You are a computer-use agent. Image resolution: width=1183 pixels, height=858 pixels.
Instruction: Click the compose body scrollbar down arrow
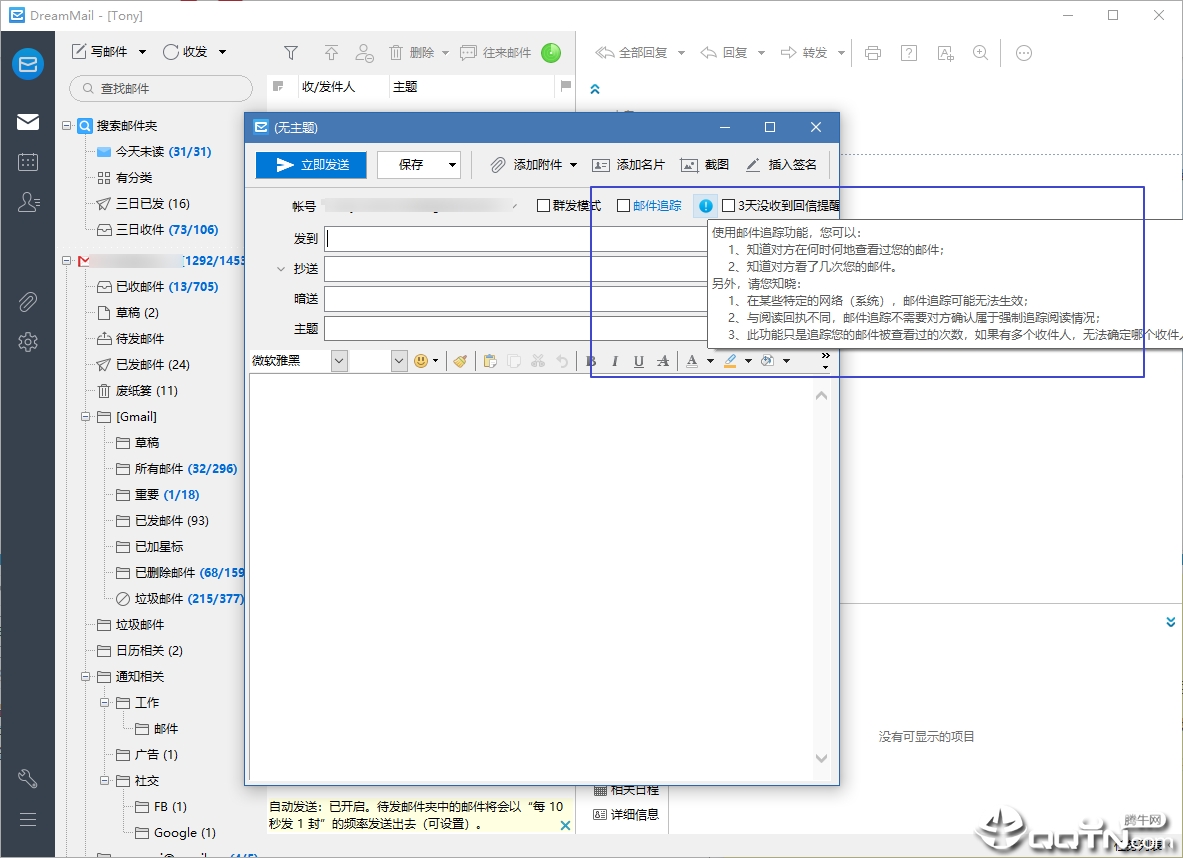[822, 758]
